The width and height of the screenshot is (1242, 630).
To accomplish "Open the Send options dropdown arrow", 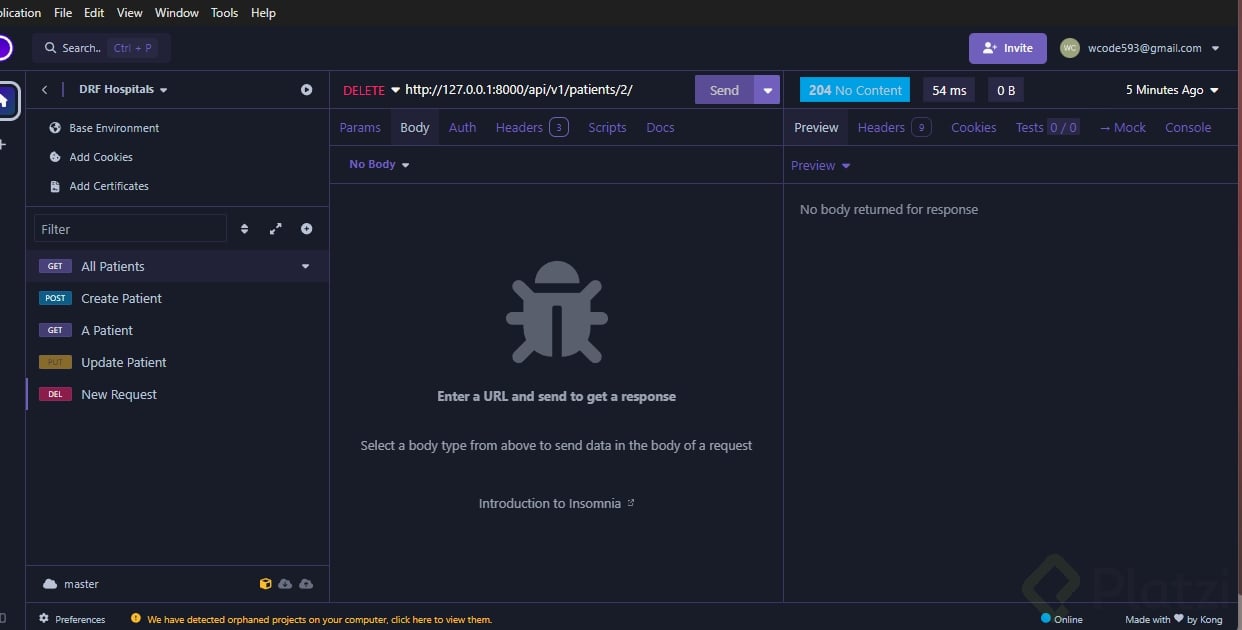I will (x=767, y=90).
